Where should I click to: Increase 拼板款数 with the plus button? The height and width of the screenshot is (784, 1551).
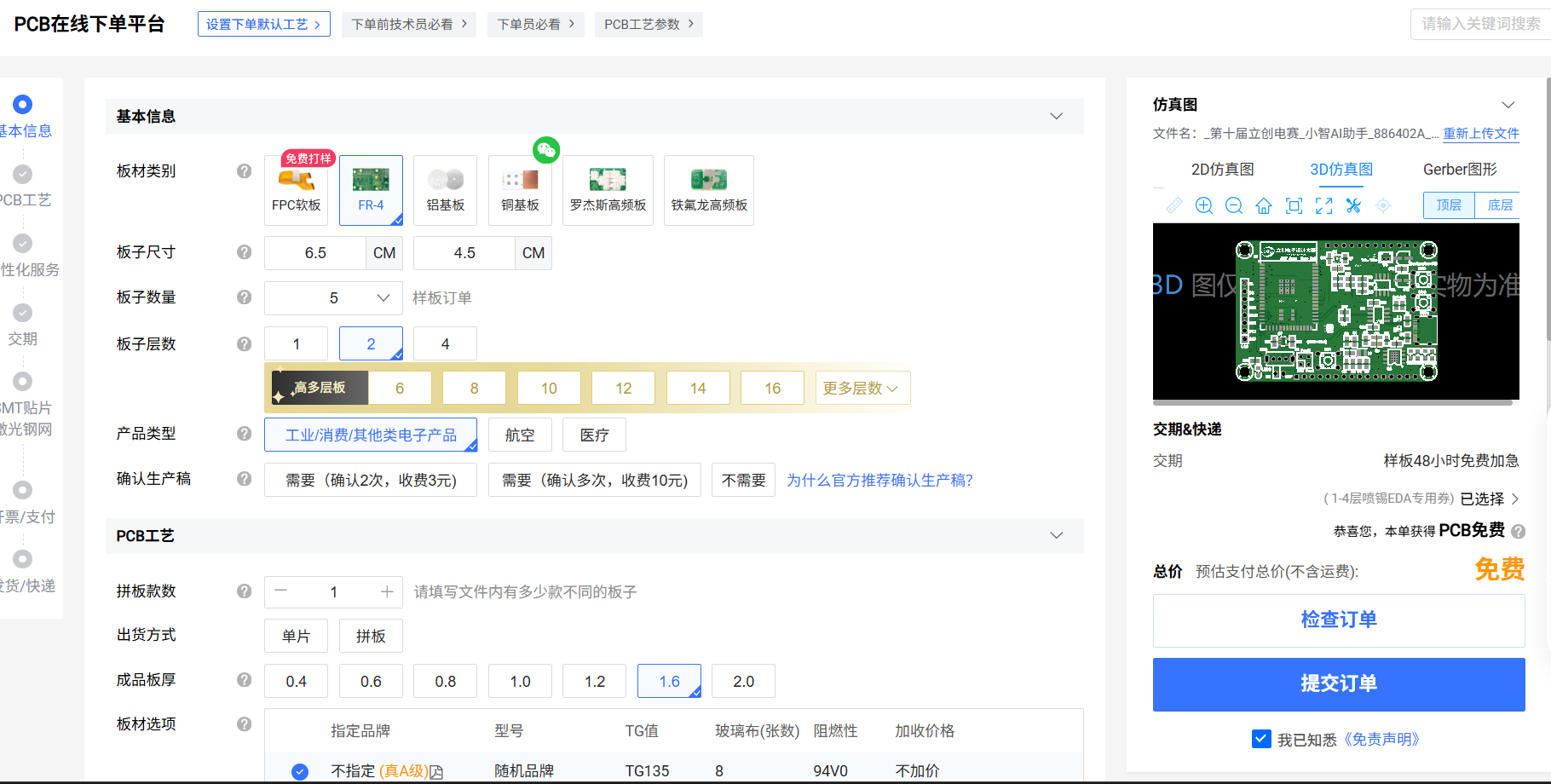point(387,591)
